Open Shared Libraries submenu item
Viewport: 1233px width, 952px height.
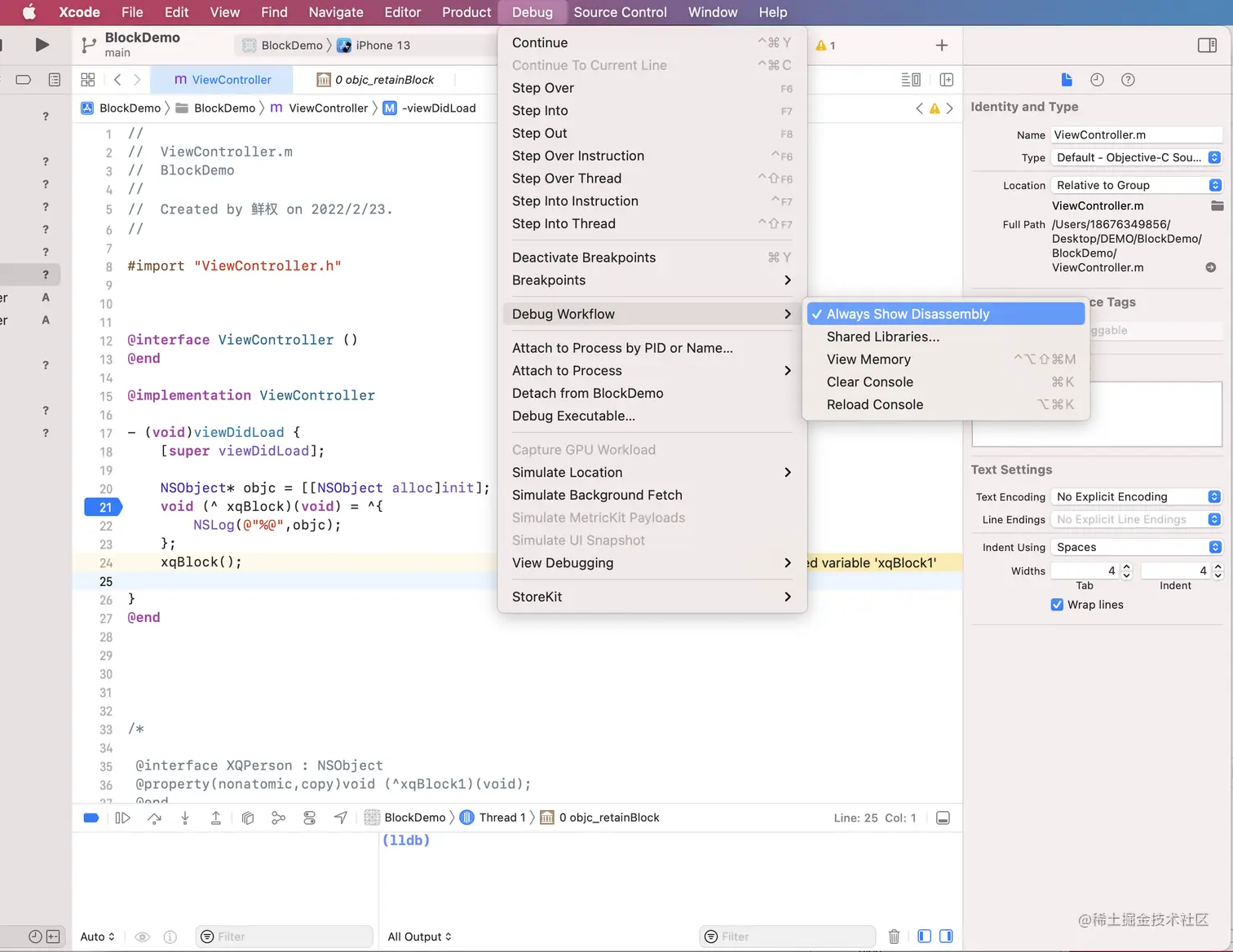click(945, 337)
